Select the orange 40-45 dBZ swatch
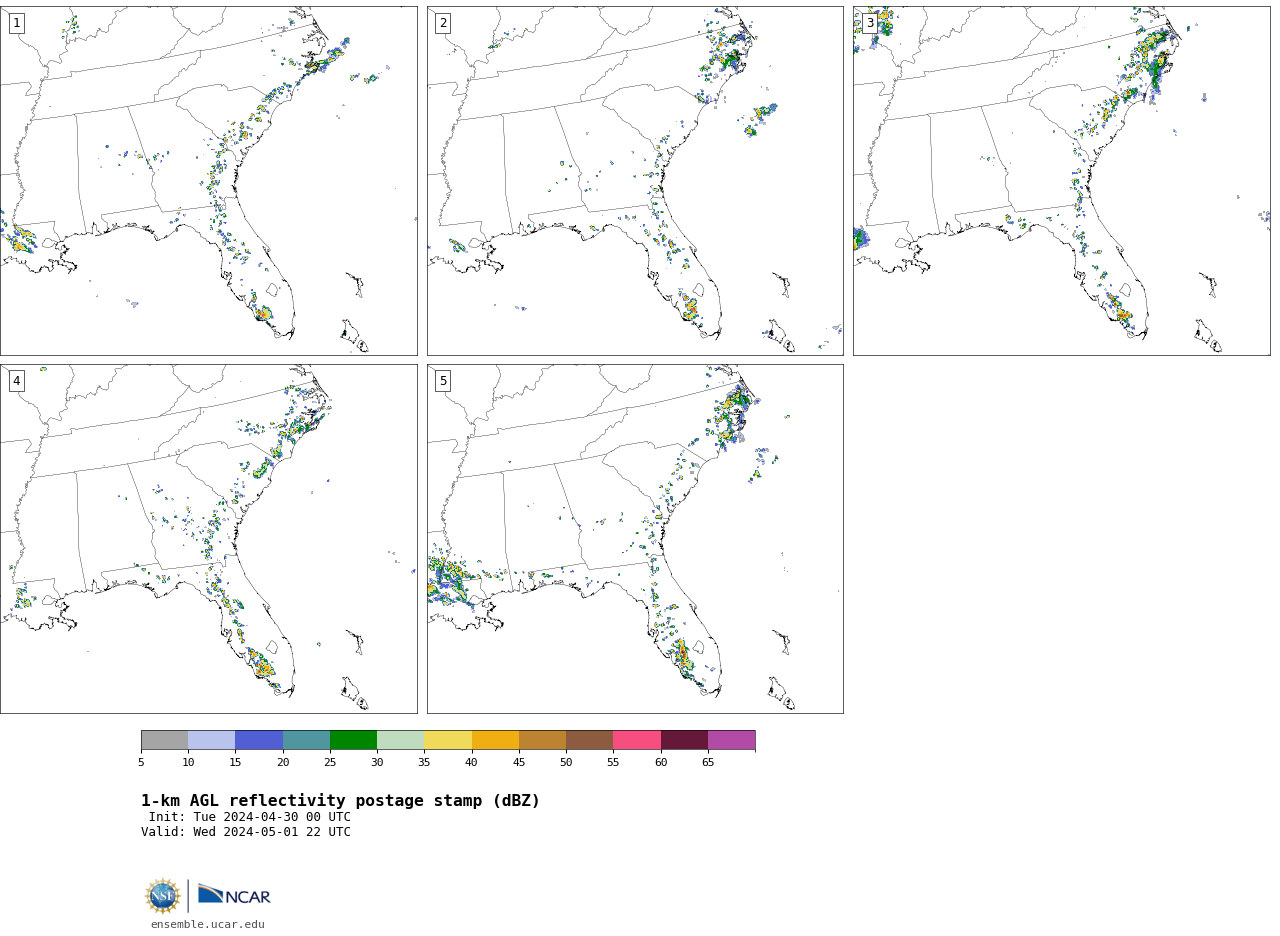 coord(495,740)
